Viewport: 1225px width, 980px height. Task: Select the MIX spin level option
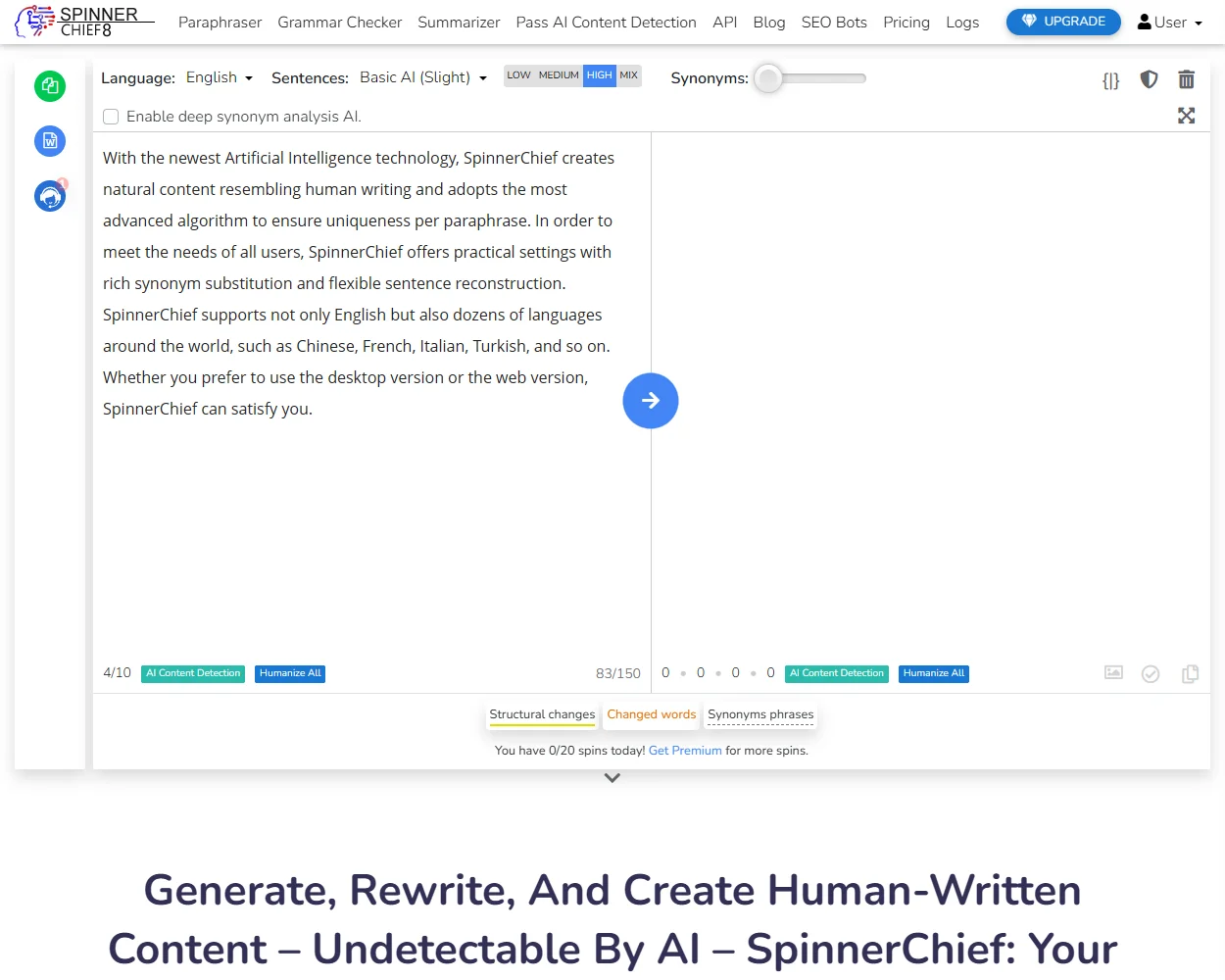click(x=628, y=75)
